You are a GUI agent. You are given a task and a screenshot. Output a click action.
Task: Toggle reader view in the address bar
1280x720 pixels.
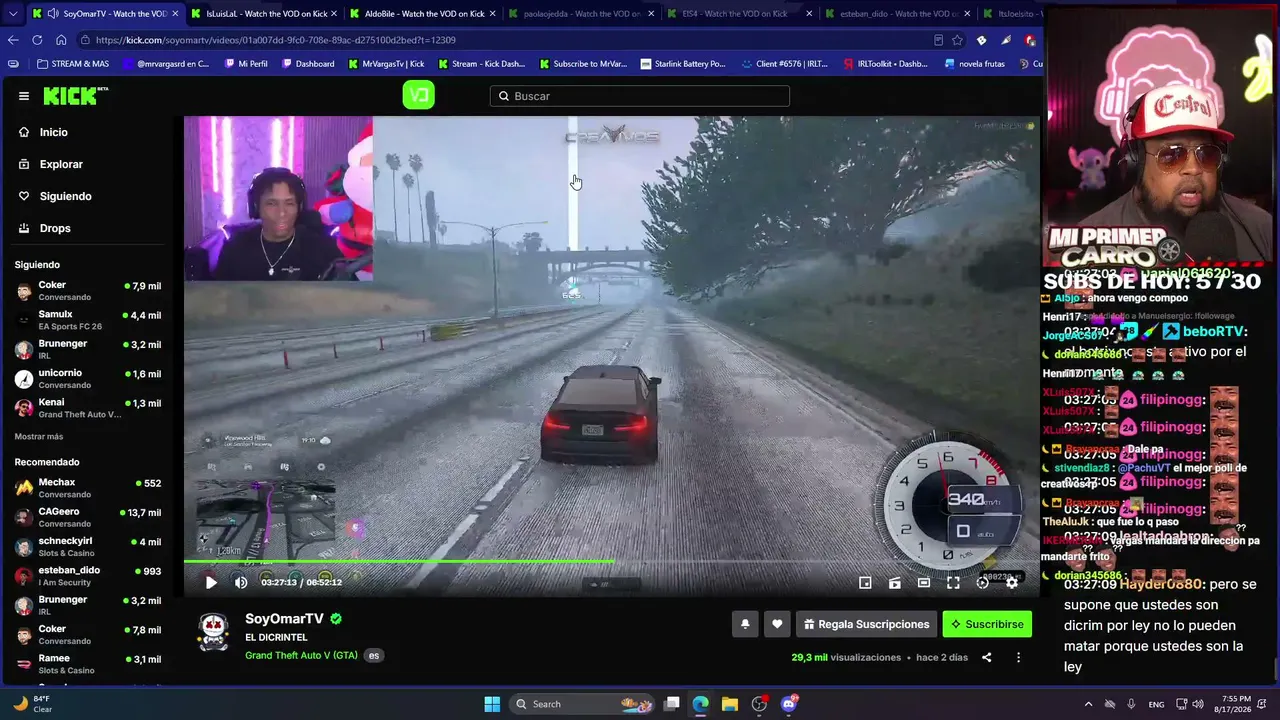click(x=938, y=40)
